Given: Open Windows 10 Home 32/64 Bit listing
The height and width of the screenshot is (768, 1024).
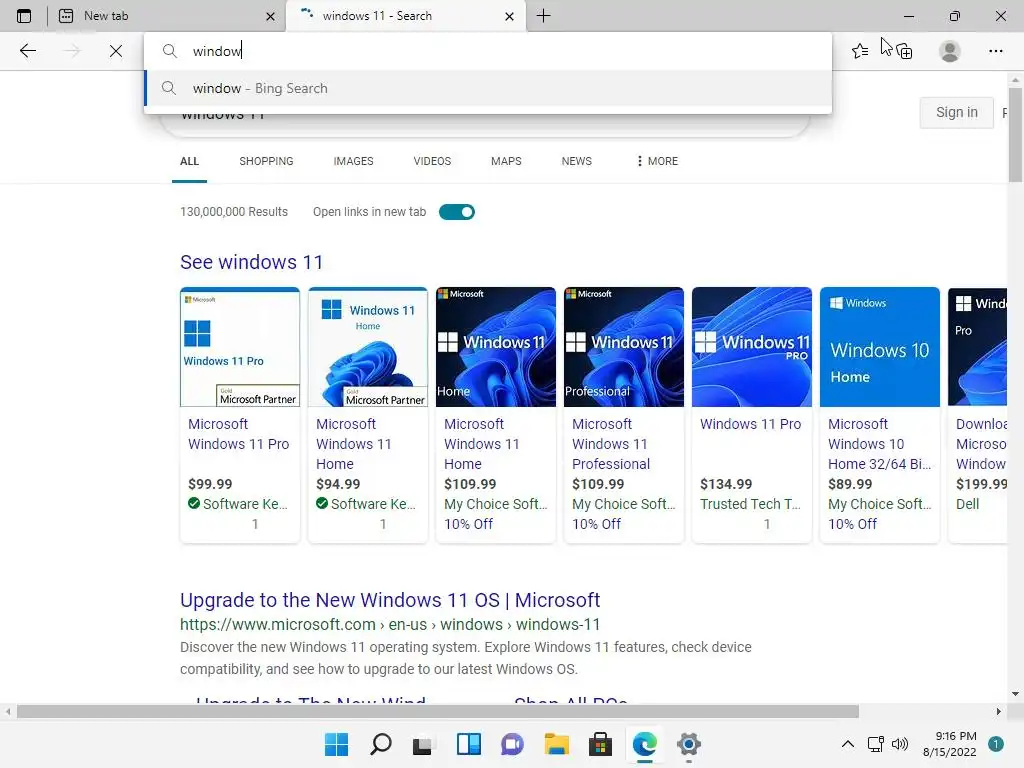Looking at the screenshot, I should pos(879,443).
